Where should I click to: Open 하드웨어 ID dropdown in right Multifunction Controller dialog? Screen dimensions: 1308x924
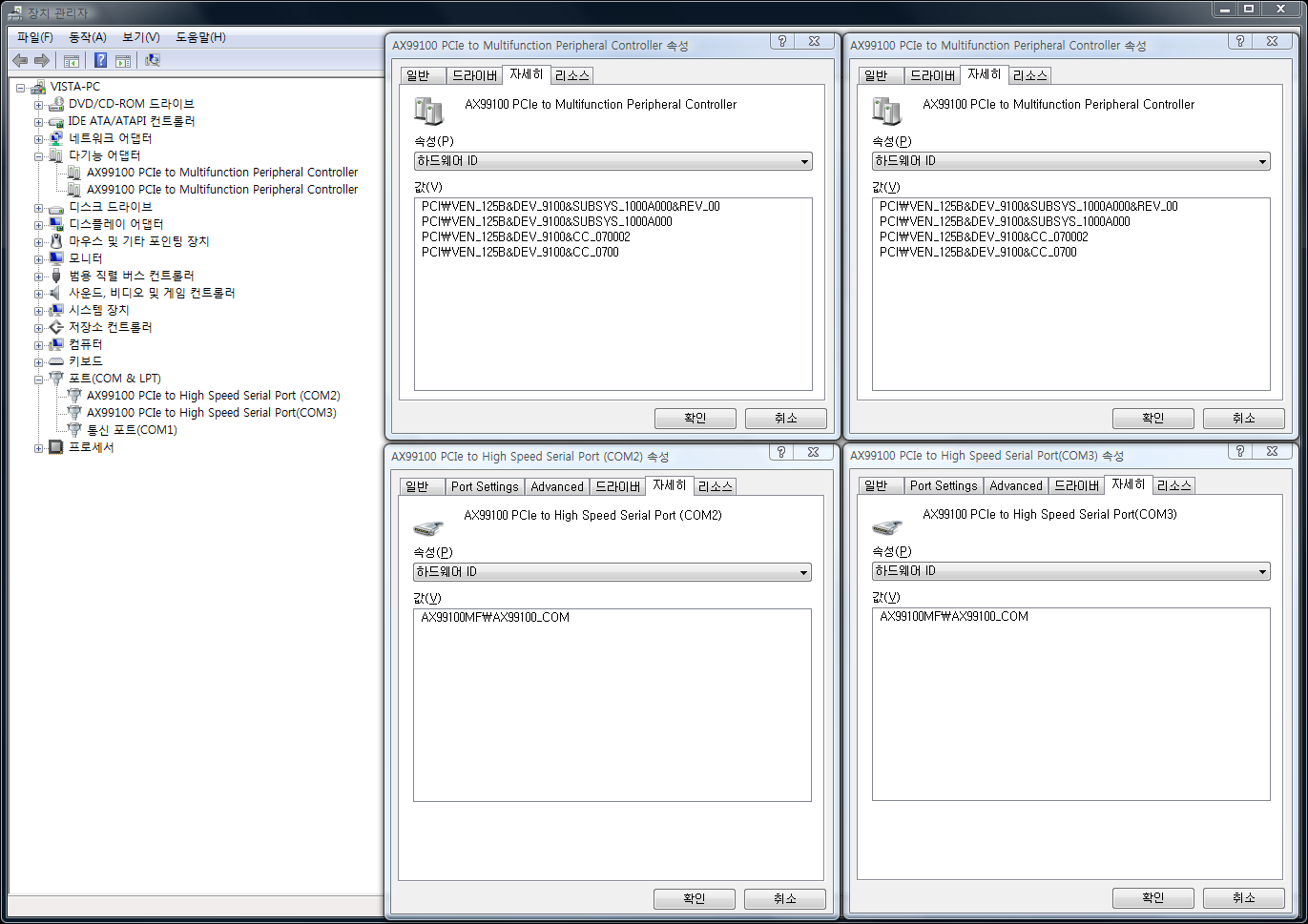click(1071, 161)
